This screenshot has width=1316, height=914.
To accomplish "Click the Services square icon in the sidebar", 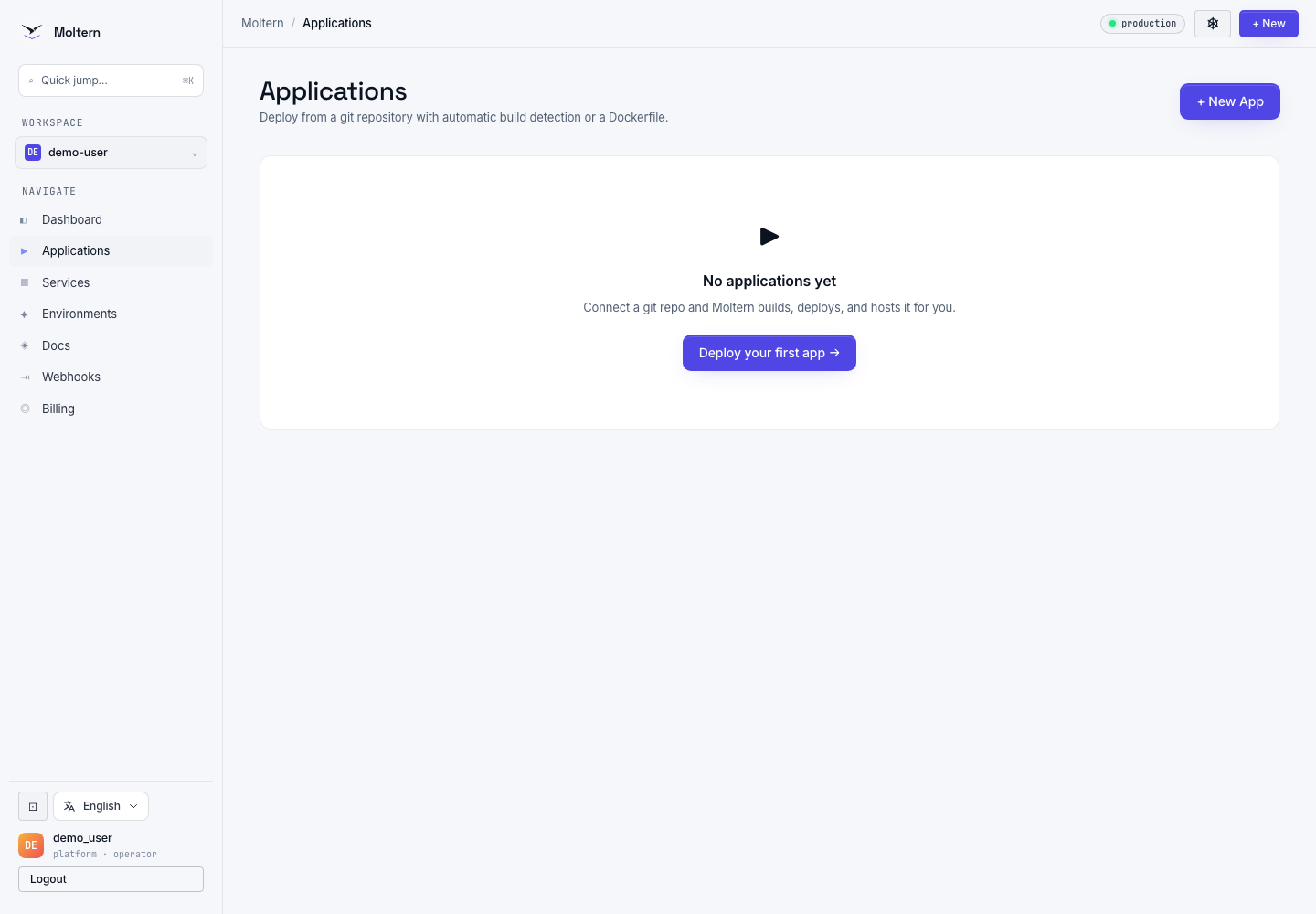I will (25, 283).
